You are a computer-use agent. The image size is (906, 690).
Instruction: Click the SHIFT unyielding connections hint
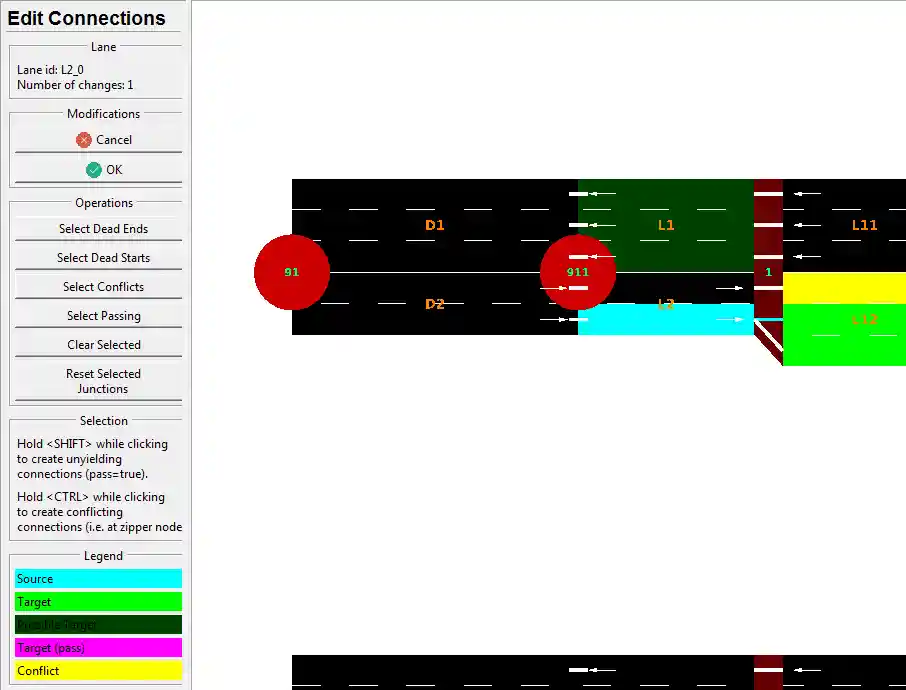92,459
